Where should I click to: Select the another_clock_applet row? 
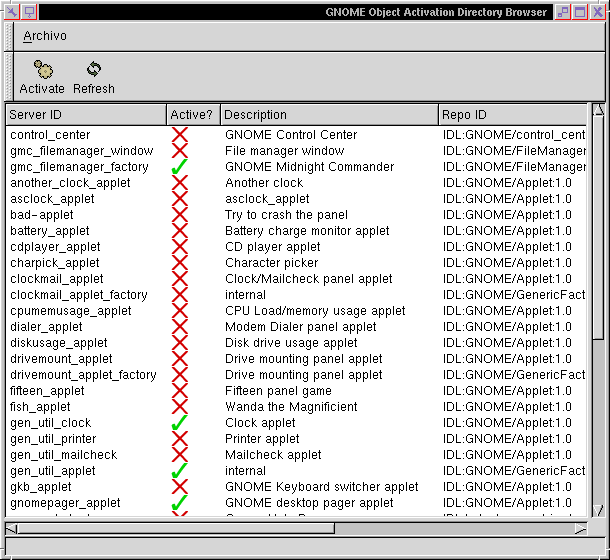click(x=296, y=183)
